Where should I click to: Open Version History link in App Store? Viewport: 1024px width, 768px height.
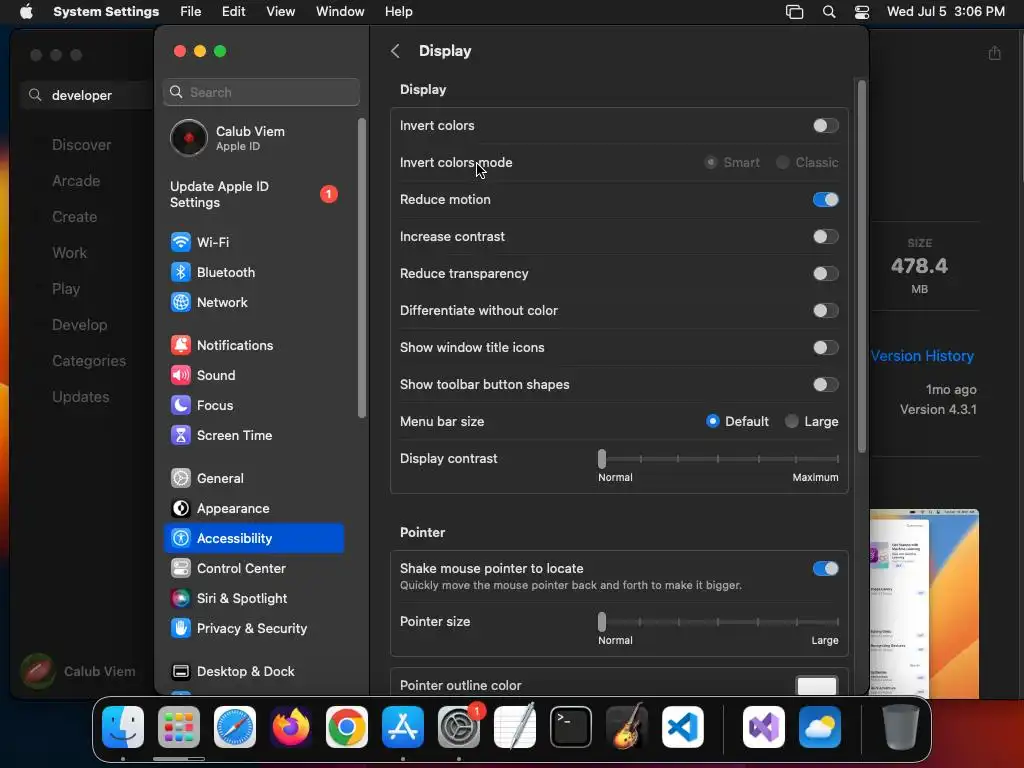point(922,356)
